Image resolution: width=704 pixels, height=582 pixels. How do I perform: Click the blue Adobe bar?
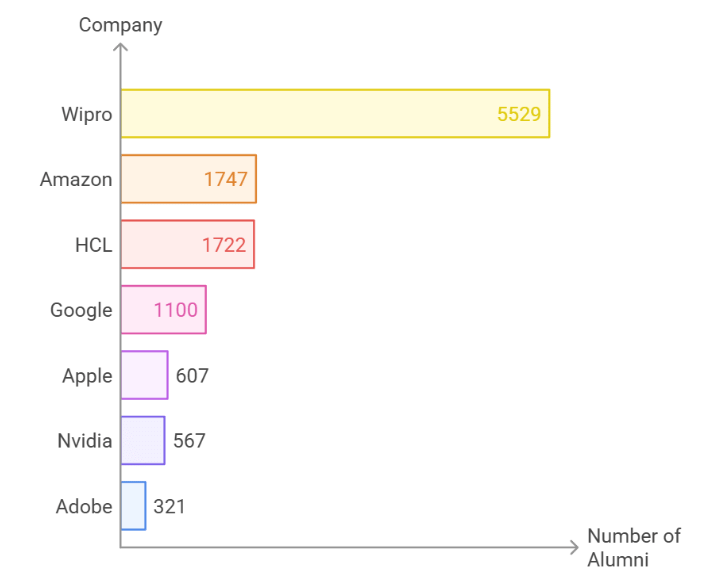(133, 506)
